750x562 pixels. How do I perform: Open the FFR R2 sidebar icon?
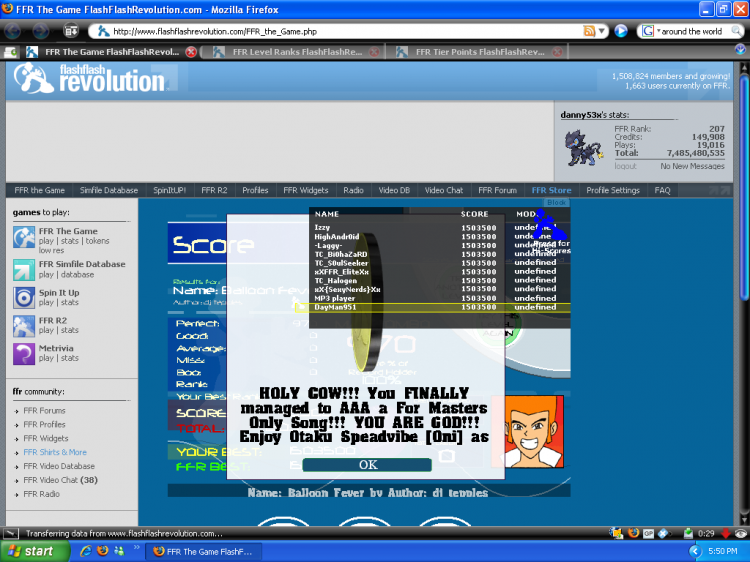pyautogui.click(x=24, y=326)
